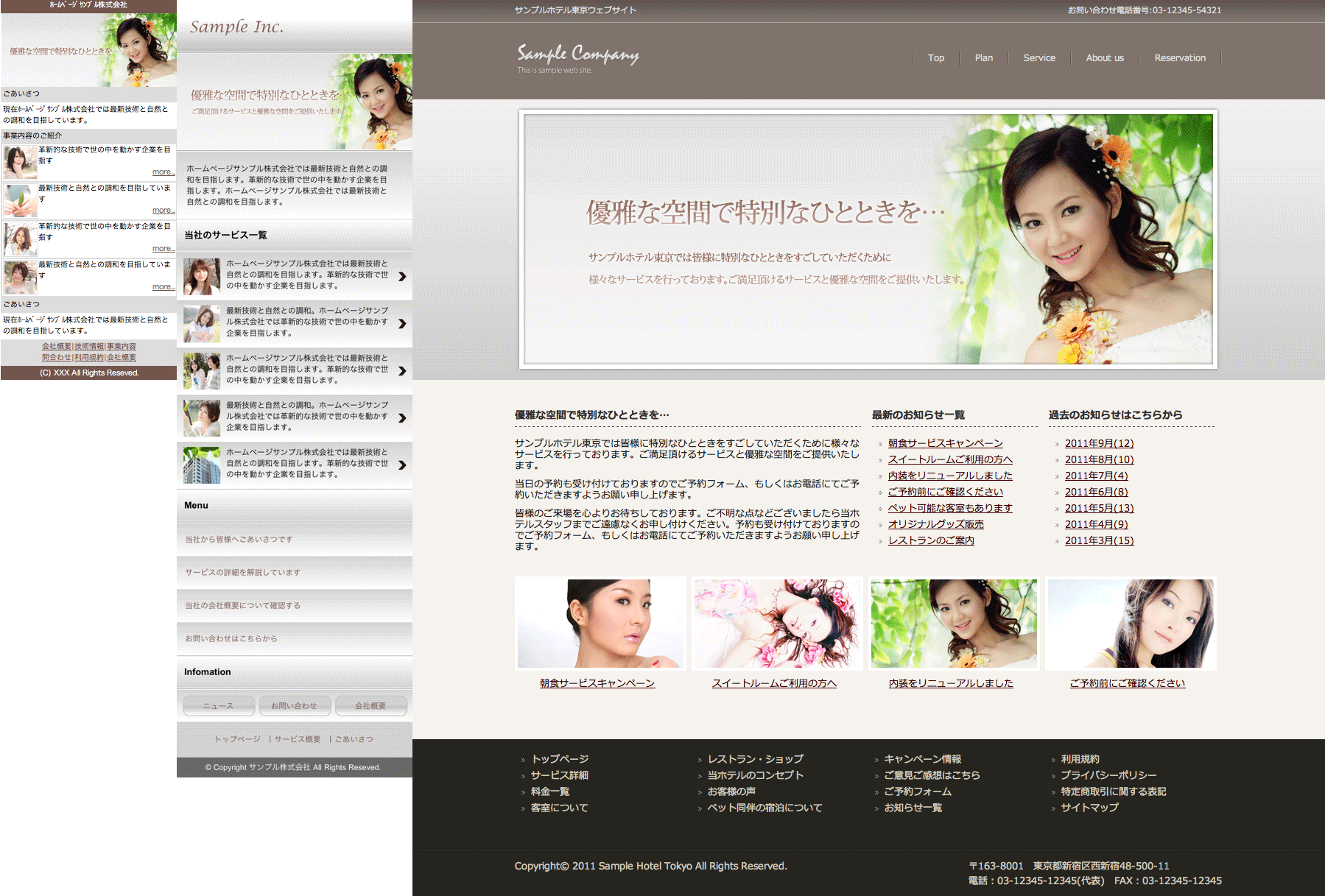Select サービスの詳細を解説しています menu row
1325x896 pixels.
(243, 573)
